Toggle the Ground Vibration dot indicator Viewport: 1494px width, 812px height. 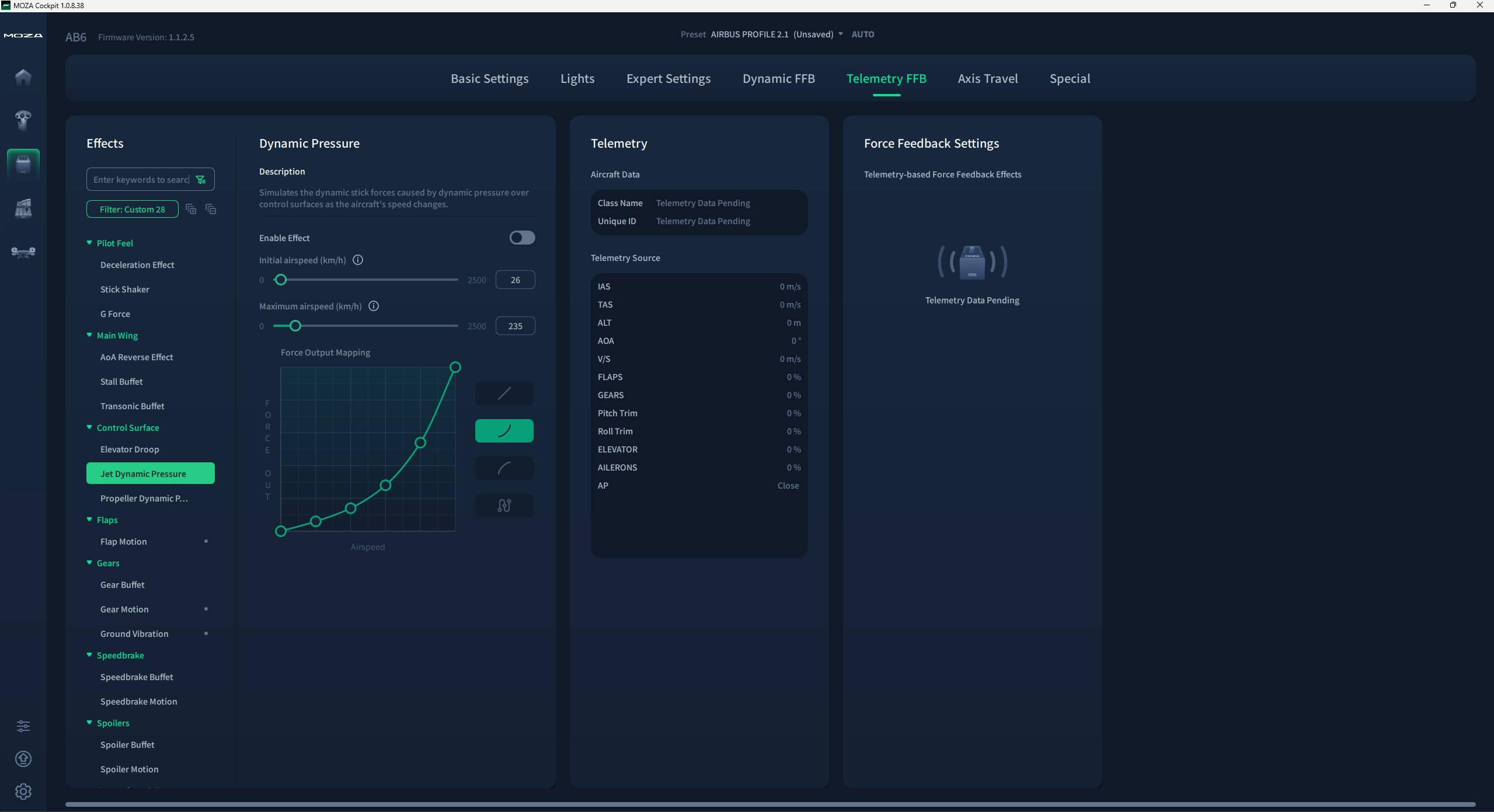point(206,633)
